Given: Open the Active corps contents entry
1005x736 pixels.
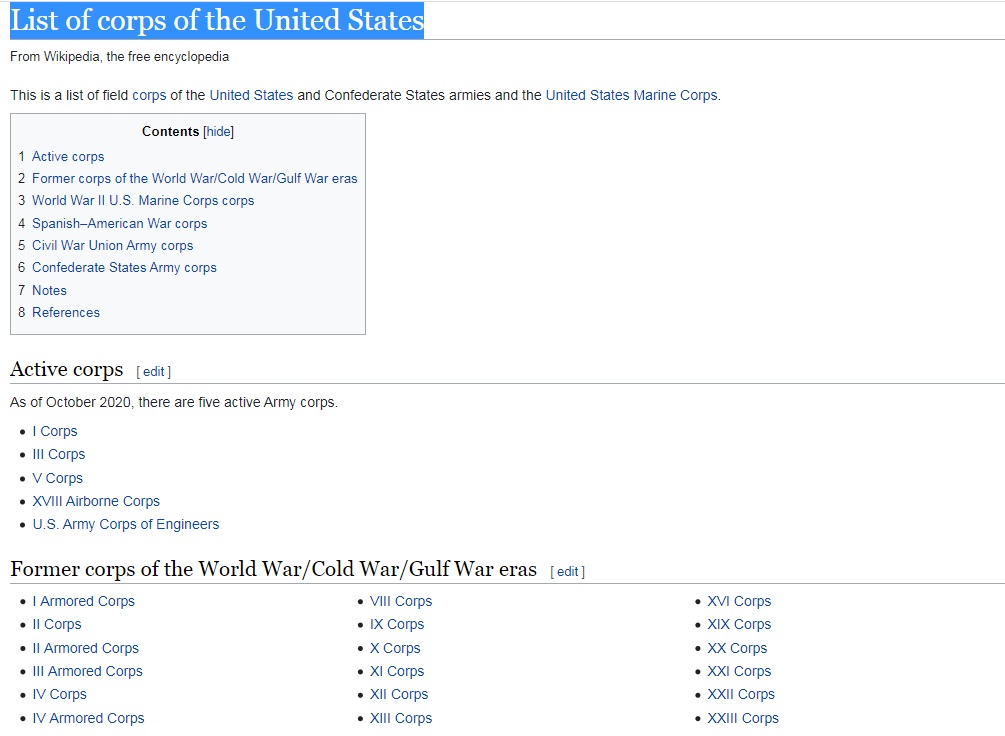Looking at the screenshot, I should pyautogui.click(x=68, y=156).
